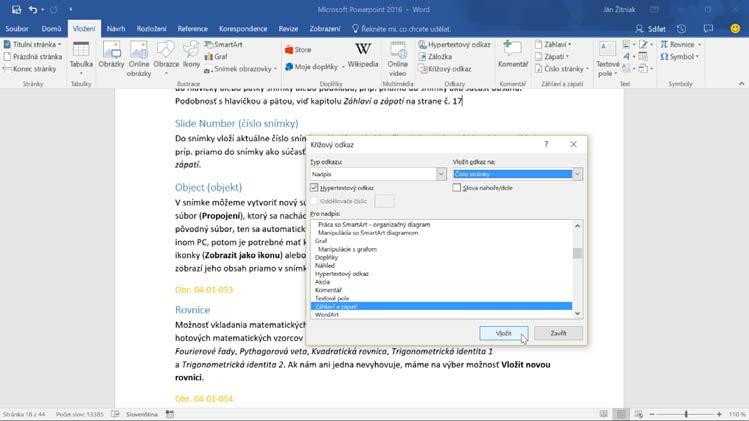
Task: Adjust the zoom slider handle
Action: point(686,414)
